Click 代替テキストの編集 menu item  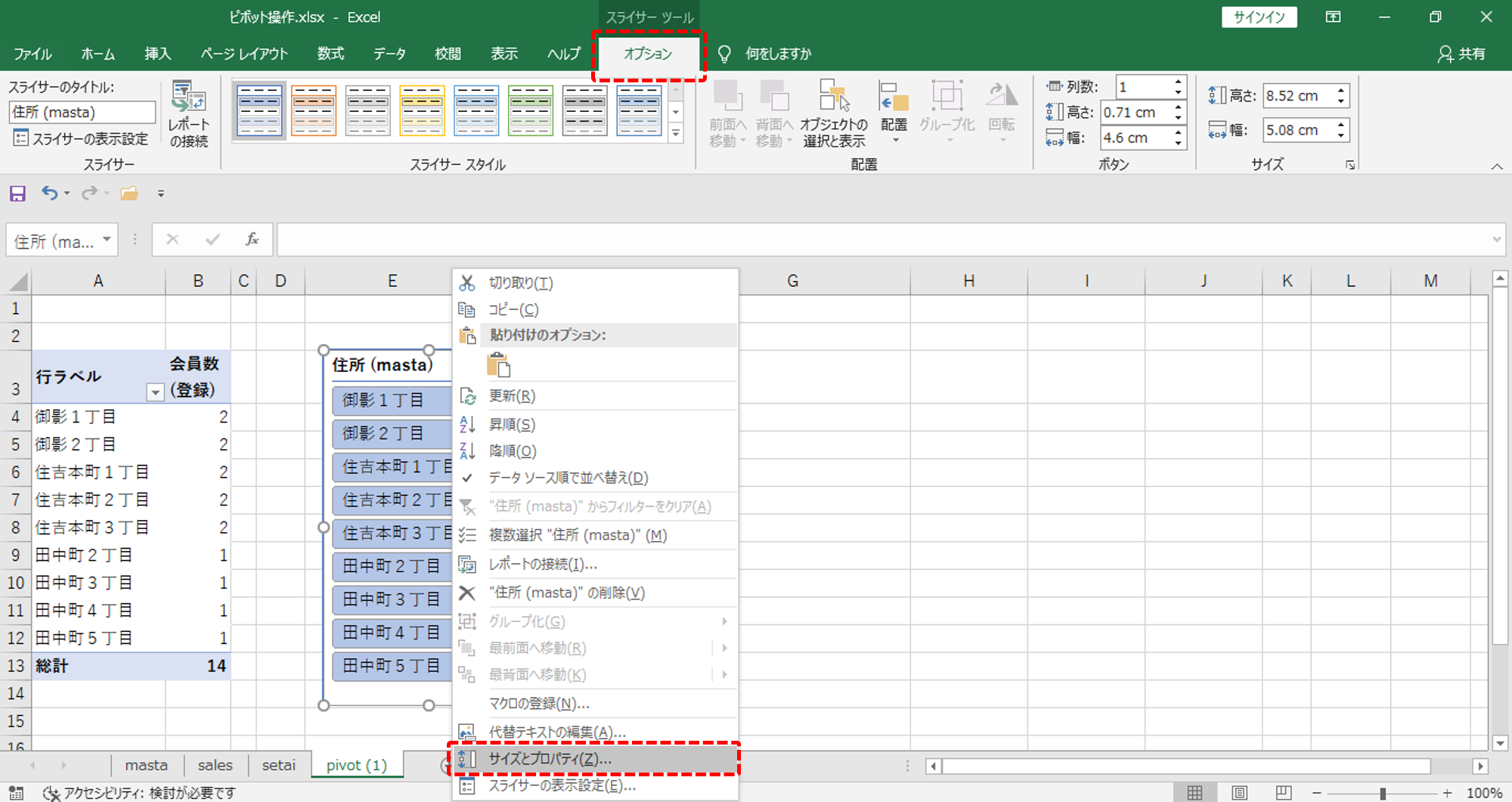[595, 732]
